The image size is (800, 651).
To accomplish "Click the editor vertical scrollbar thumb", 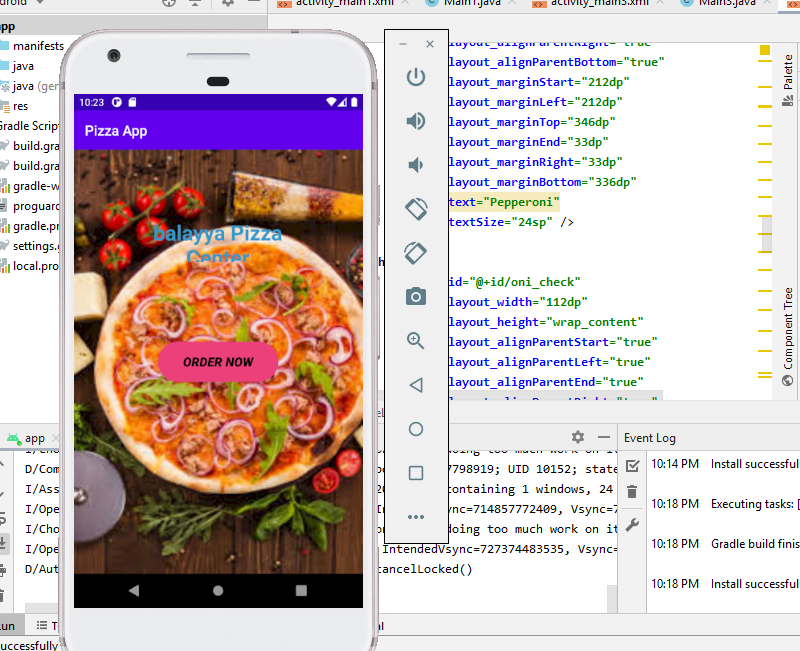I will 767,234.
